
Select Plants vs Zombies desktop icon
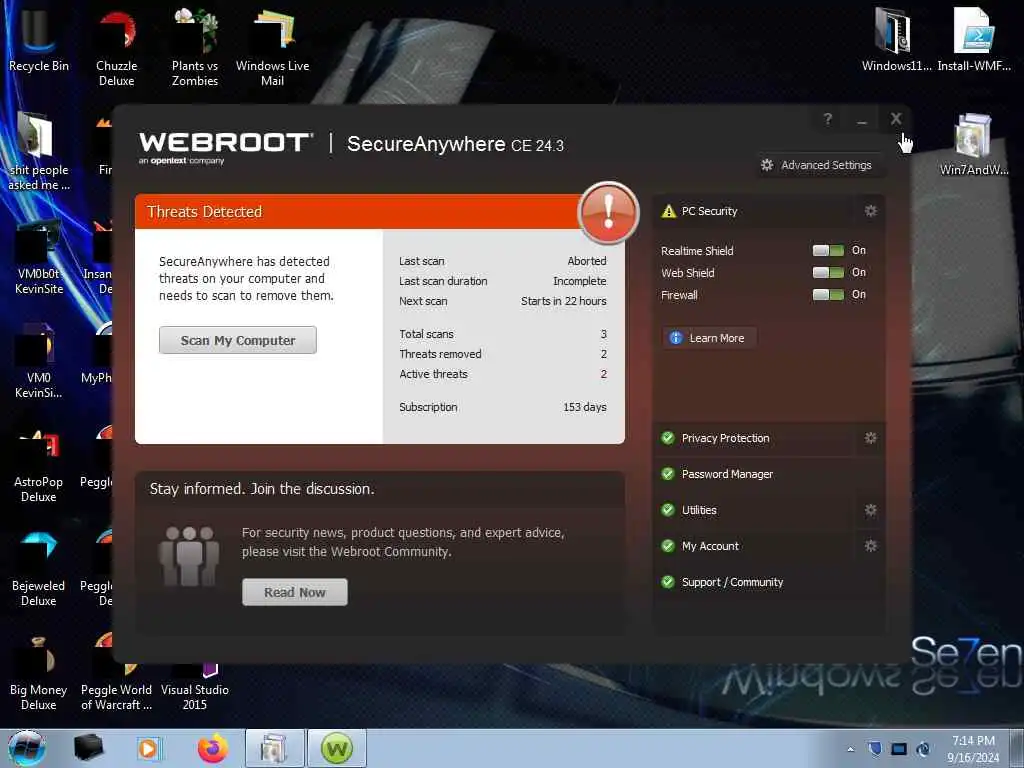(195, 47)
